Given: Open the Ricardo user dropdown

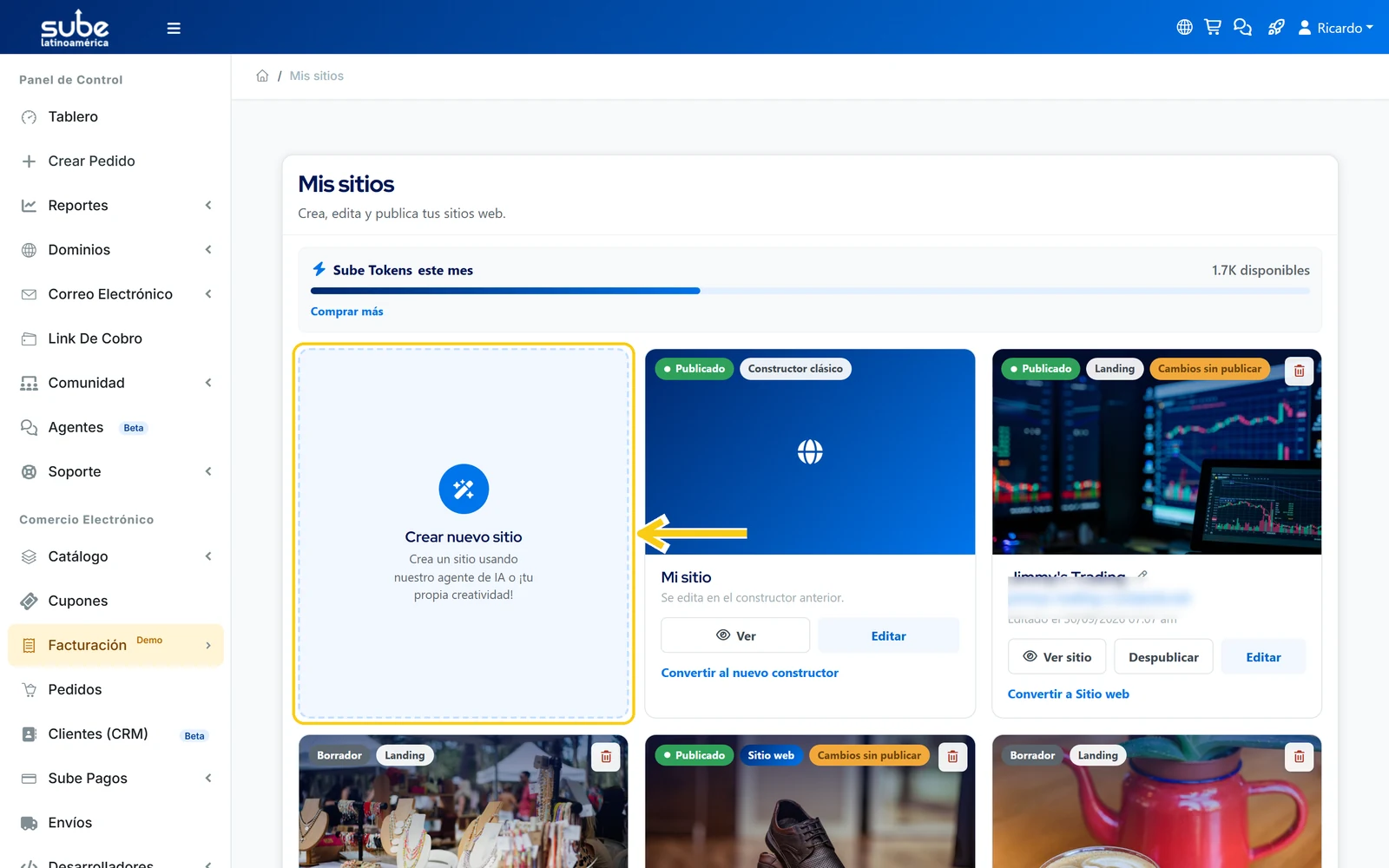Looking at the screenshot, I should (1335, 28).
